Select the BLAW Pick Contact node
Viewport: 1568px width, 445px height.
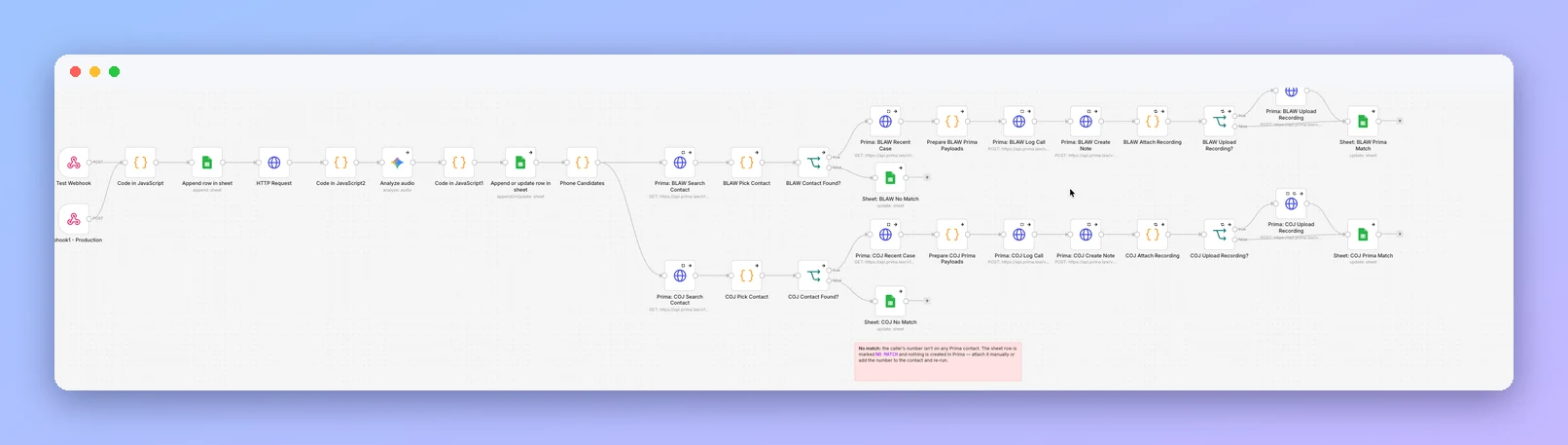coord(746,163)
